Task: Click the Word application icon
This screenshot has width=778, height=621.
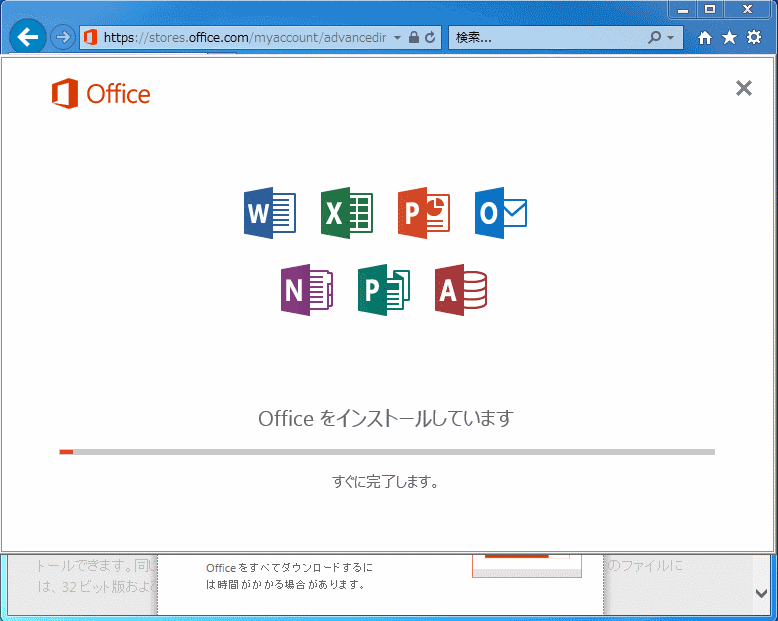Action: click(270, 213)
